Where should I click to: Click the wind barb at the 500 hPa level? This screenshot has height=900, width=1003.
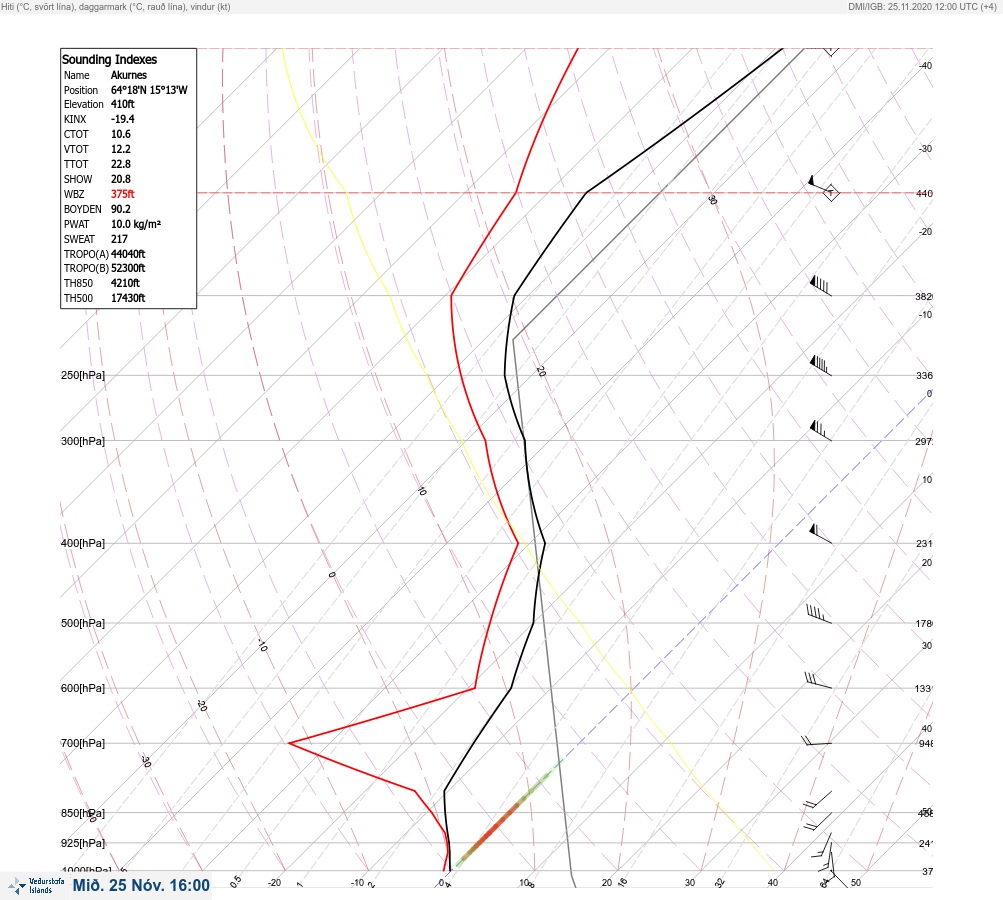click(819, 613)
